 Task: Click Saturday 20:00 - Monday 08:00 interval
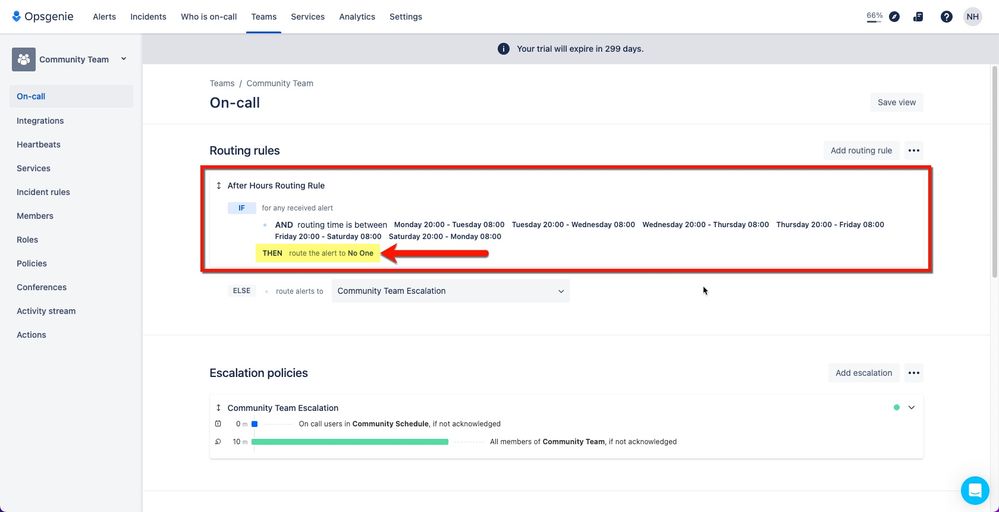(x=445, y=237)
